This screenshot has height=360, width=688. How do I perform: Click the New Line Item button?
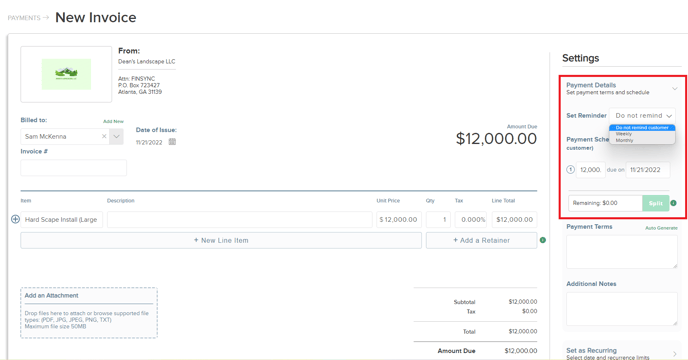coord(221,241)
